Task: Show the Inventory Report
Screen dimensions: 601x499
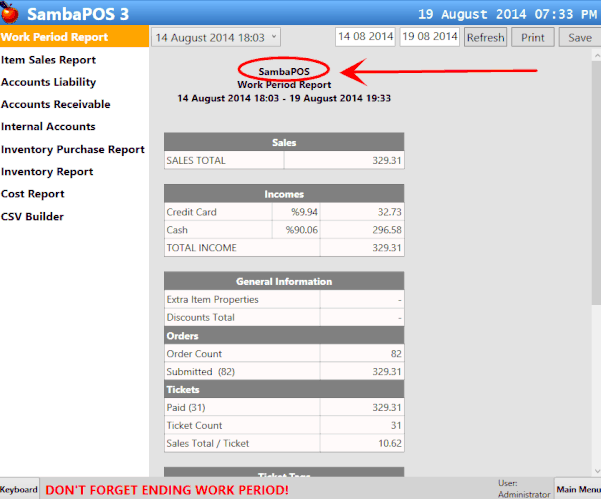Action: click(x=47, y=172)
